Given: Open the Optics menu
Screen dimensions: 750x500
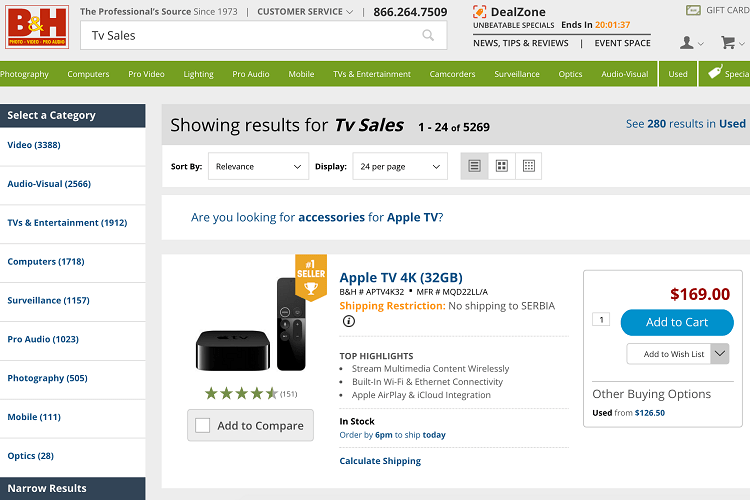Looking at the screenshot, I should click(x=571, y=74).
